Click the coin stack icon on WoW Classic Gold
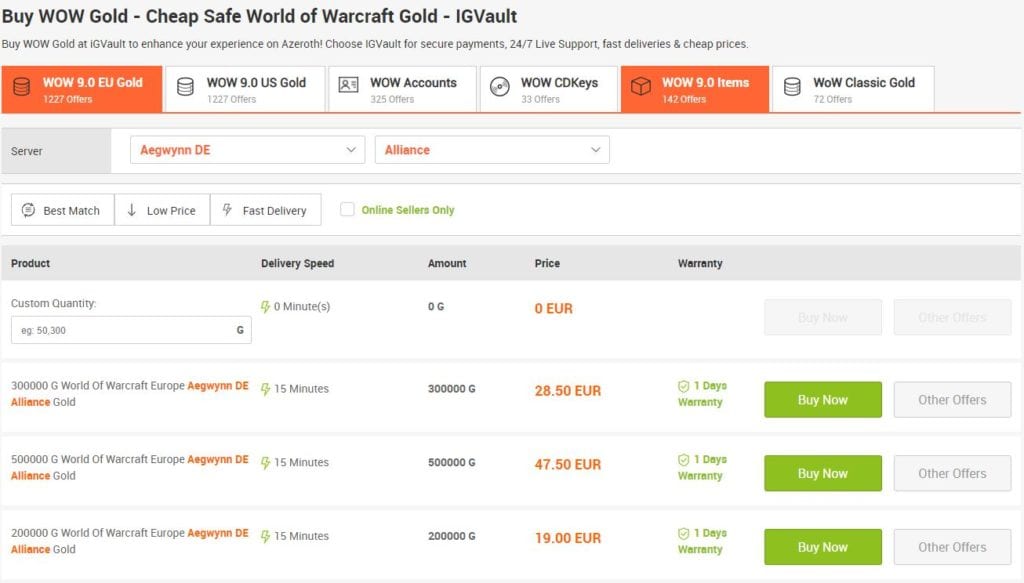Screen dimensions: 1024x583 click(792, 87)
